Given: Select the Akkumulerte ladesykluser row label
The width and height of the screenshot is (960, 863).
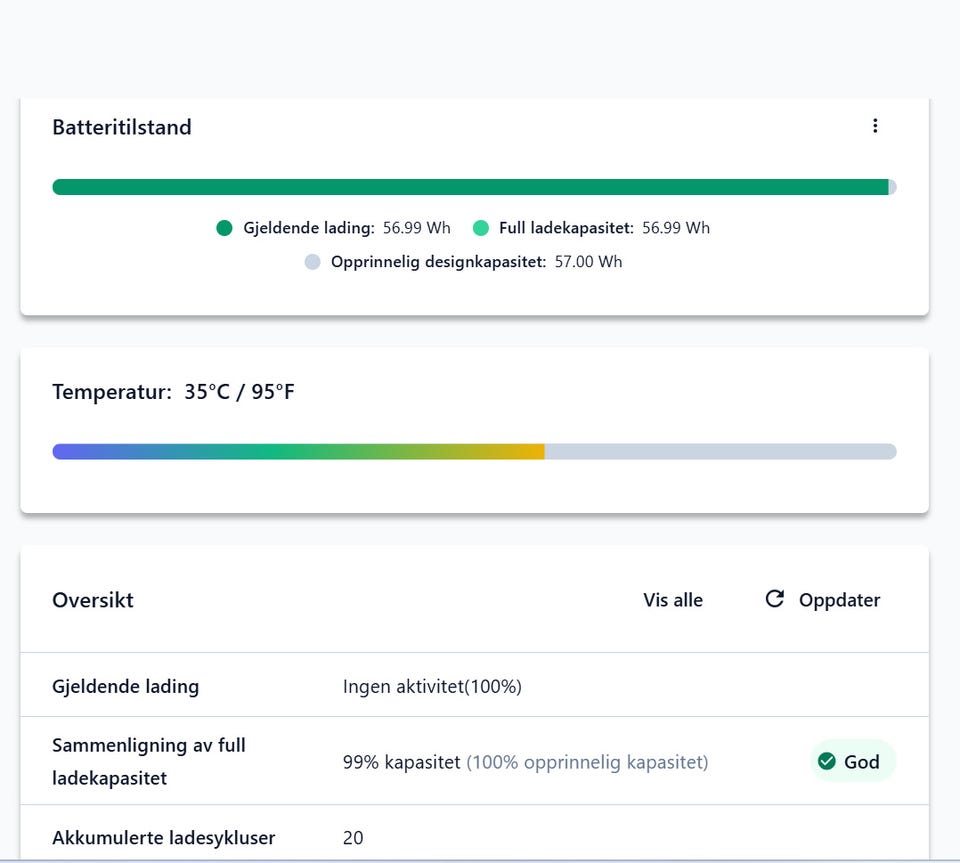Looking at the screenshot, I should point(163,837).
